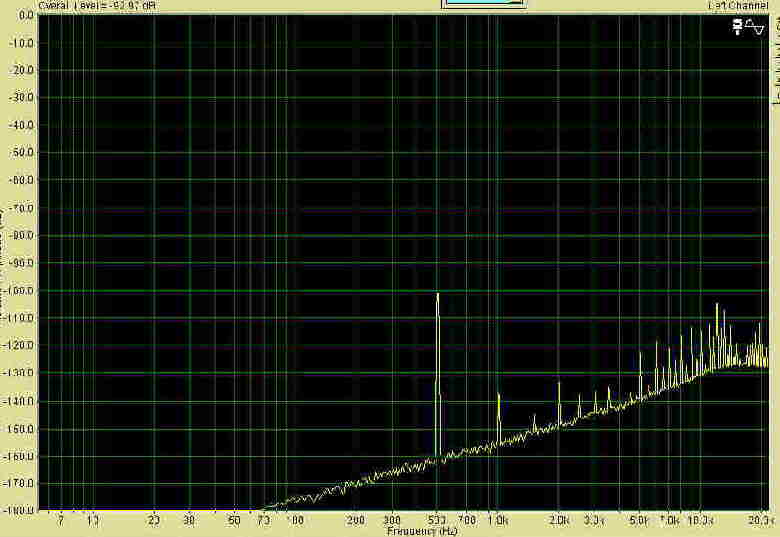Click the "-130.0" level axis label

(x=19, y=373)
